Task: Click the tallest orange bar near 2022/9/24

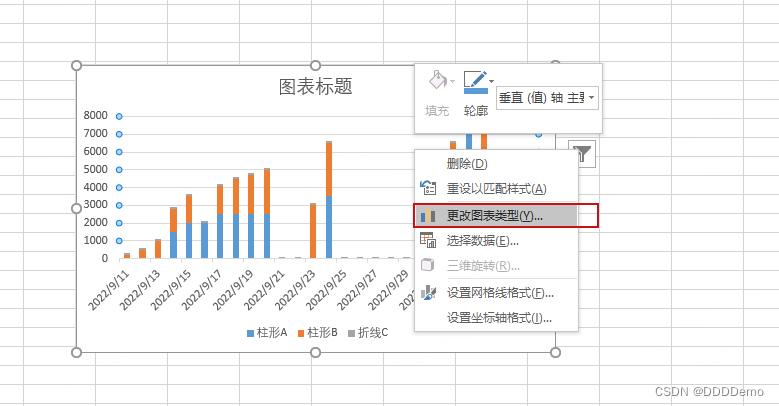Action: 329,169
